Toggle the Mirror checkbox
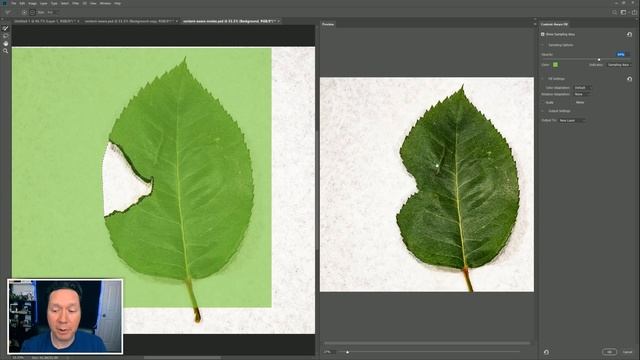 tap(573, 102)
